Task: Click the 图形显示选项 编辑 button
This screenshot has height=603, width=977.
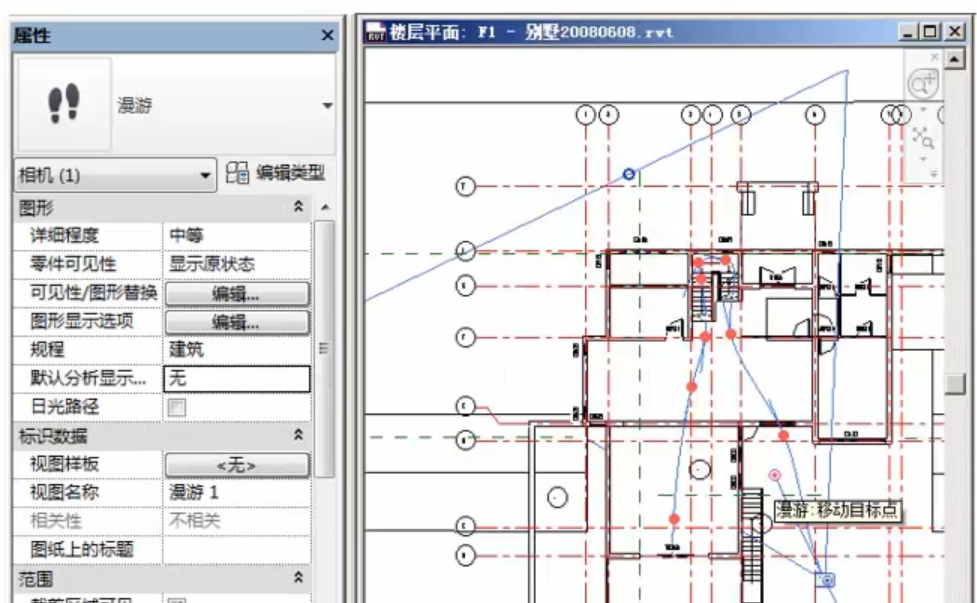Action: (236, 322)
